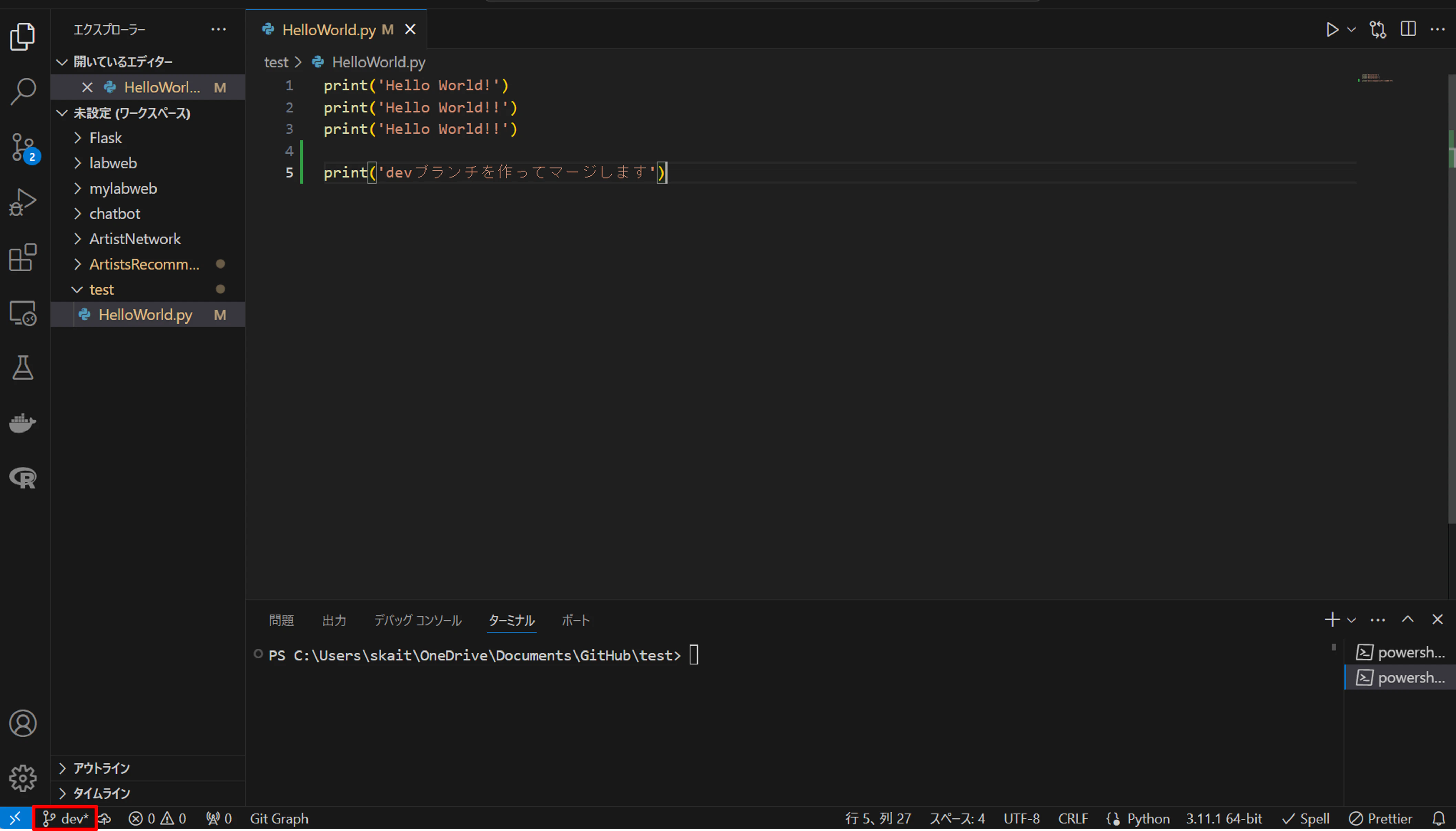Expand the Flask folder
The width and height of the screenshot is (1456, 831).
coord(147,138)
